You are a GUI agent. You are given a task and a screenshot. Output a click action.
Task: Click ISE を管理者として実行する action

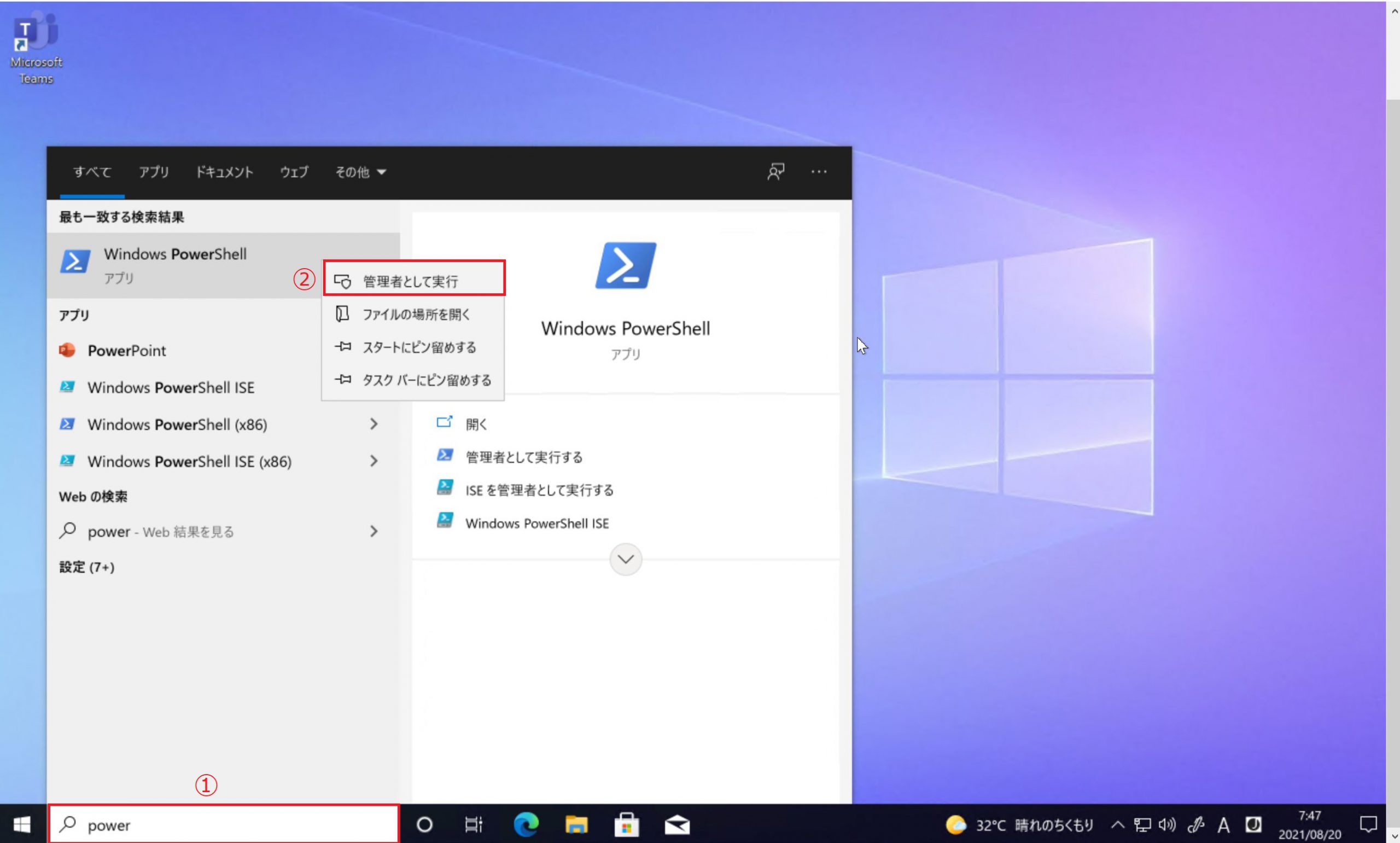(x=539, y=490)
